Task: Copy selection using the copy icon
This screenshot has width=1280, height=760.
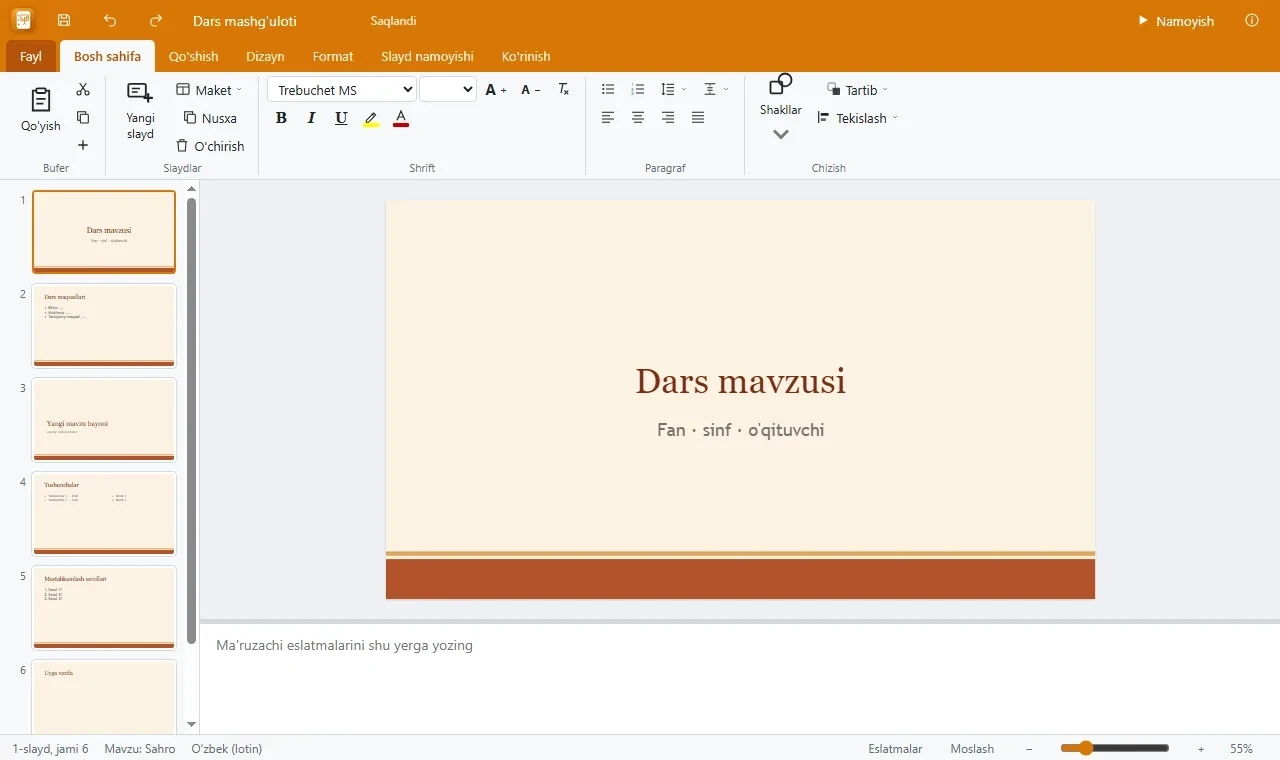Action: (83, 117)
